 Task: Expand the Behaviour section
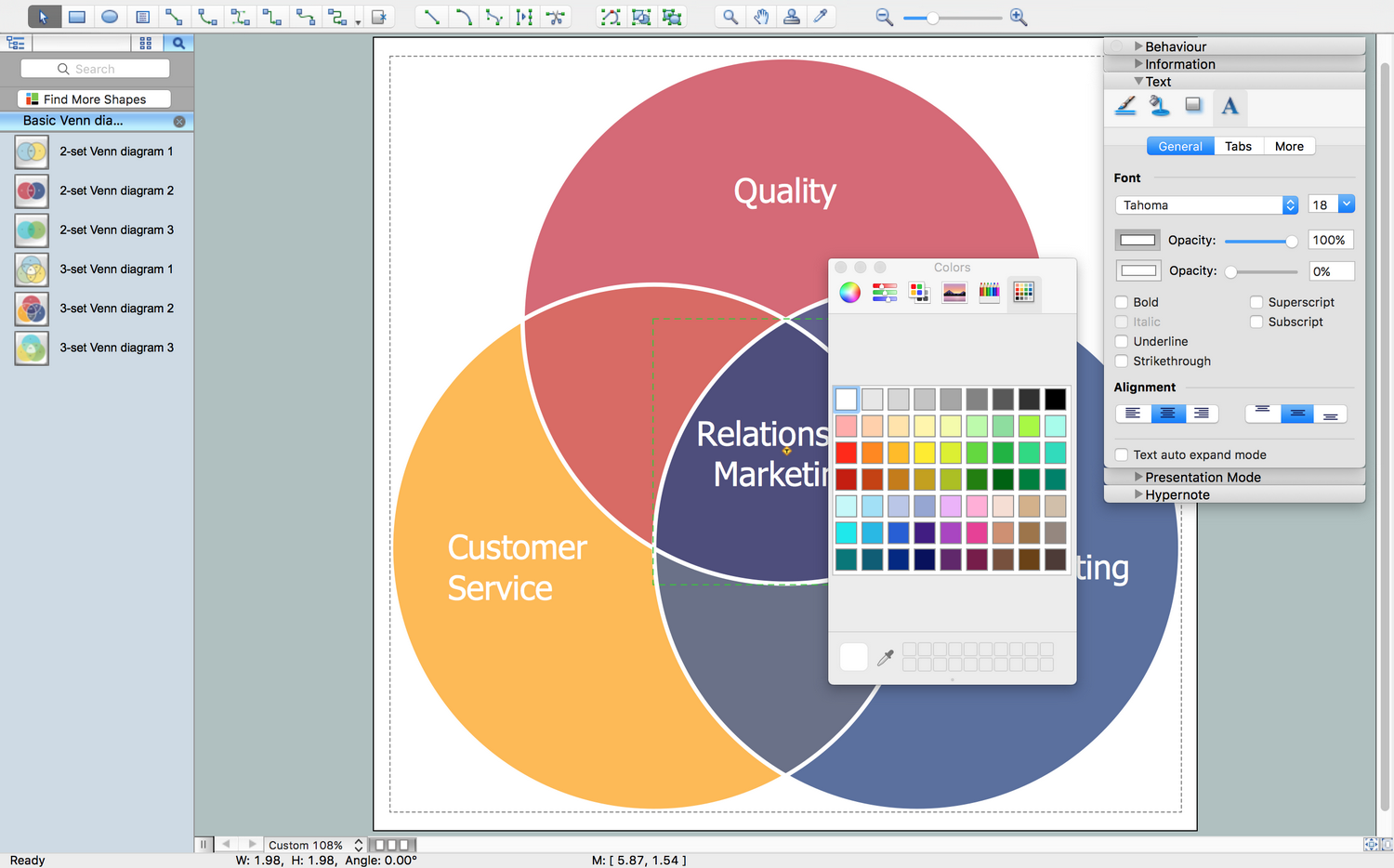(x=1175, y=46)
